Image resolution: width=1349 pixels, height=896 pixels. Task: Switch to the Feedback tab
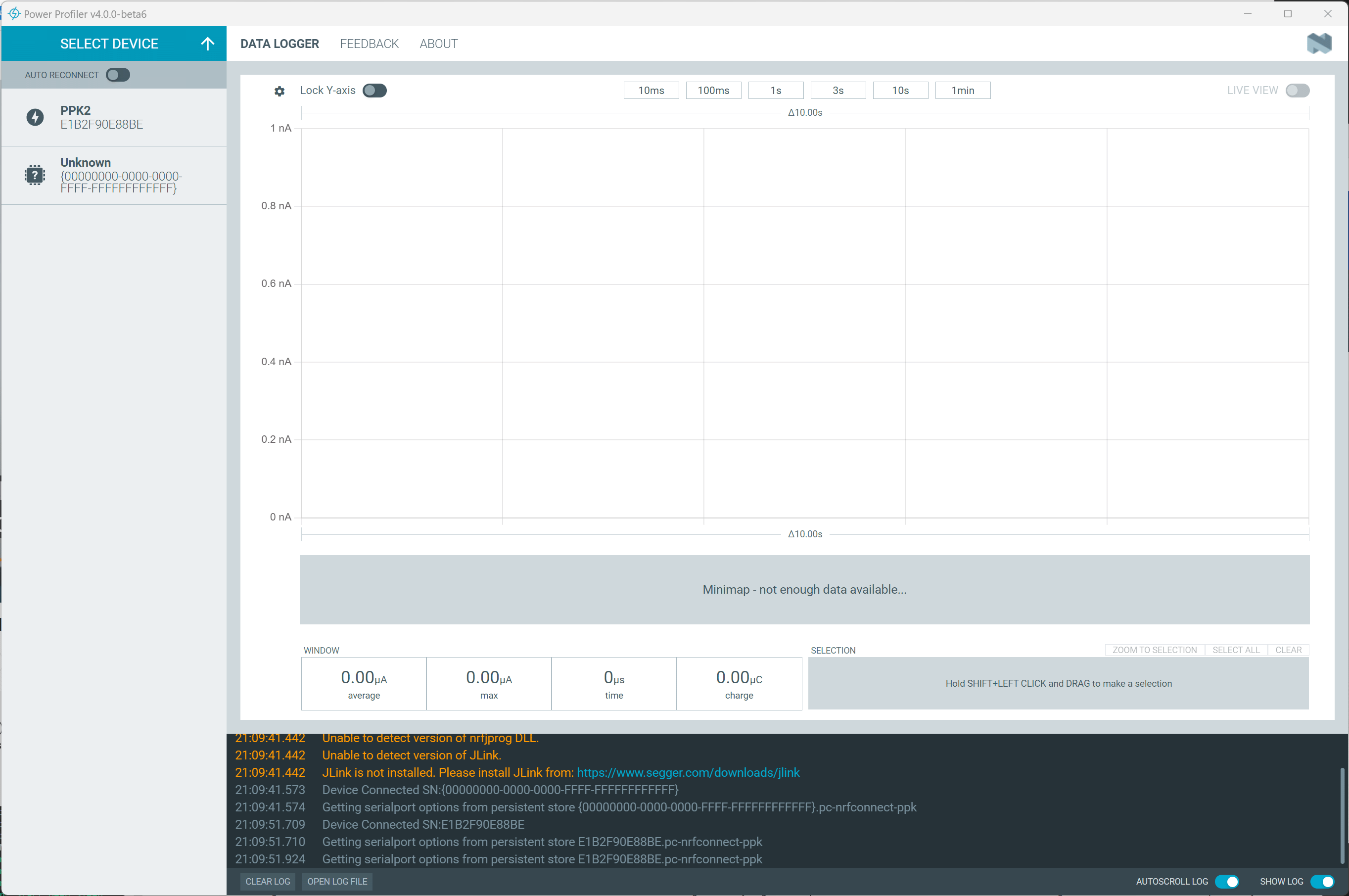click(x=369, y=44)
